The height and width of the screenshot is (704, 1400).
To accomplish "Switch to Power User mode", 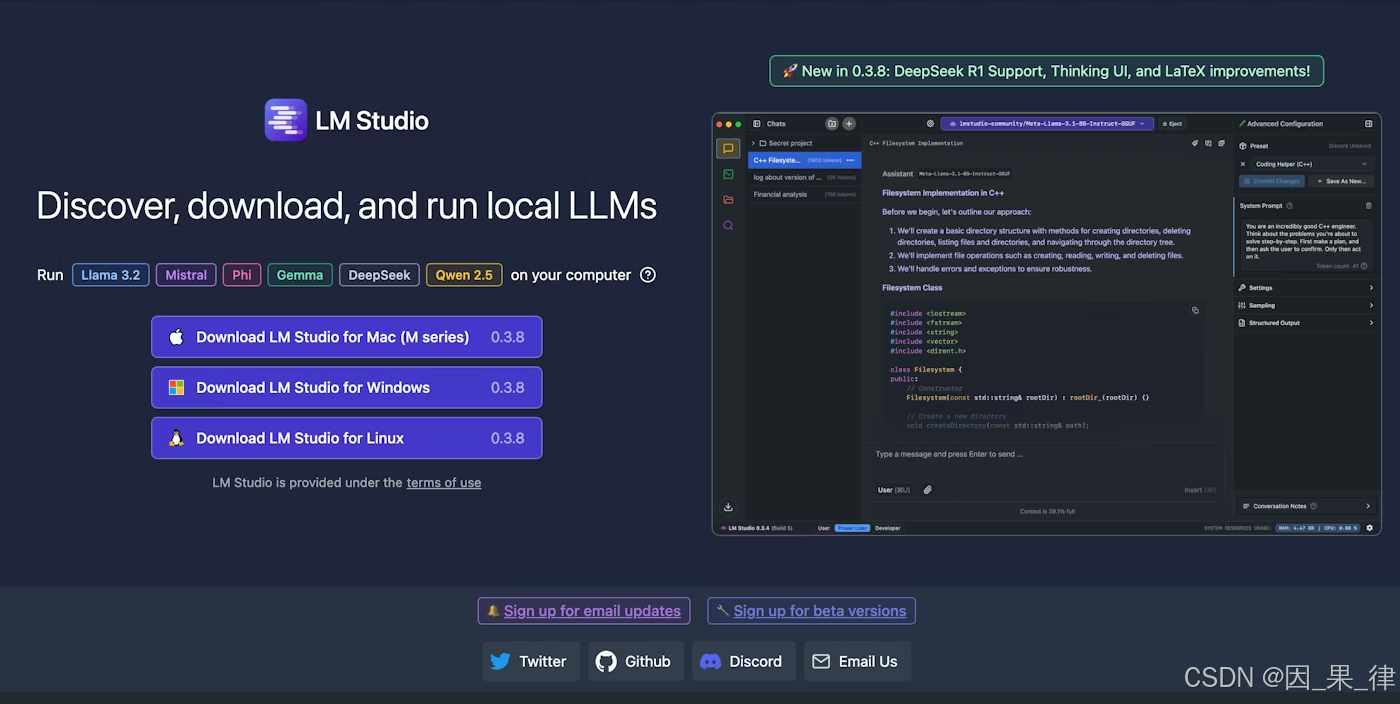I will (x=852, y=527).
